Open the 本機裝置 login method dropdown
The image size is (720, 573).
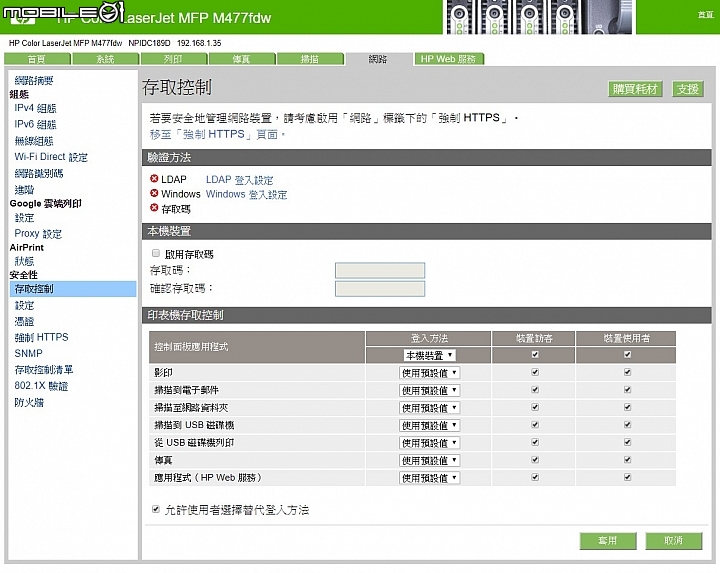click(429, 355)
